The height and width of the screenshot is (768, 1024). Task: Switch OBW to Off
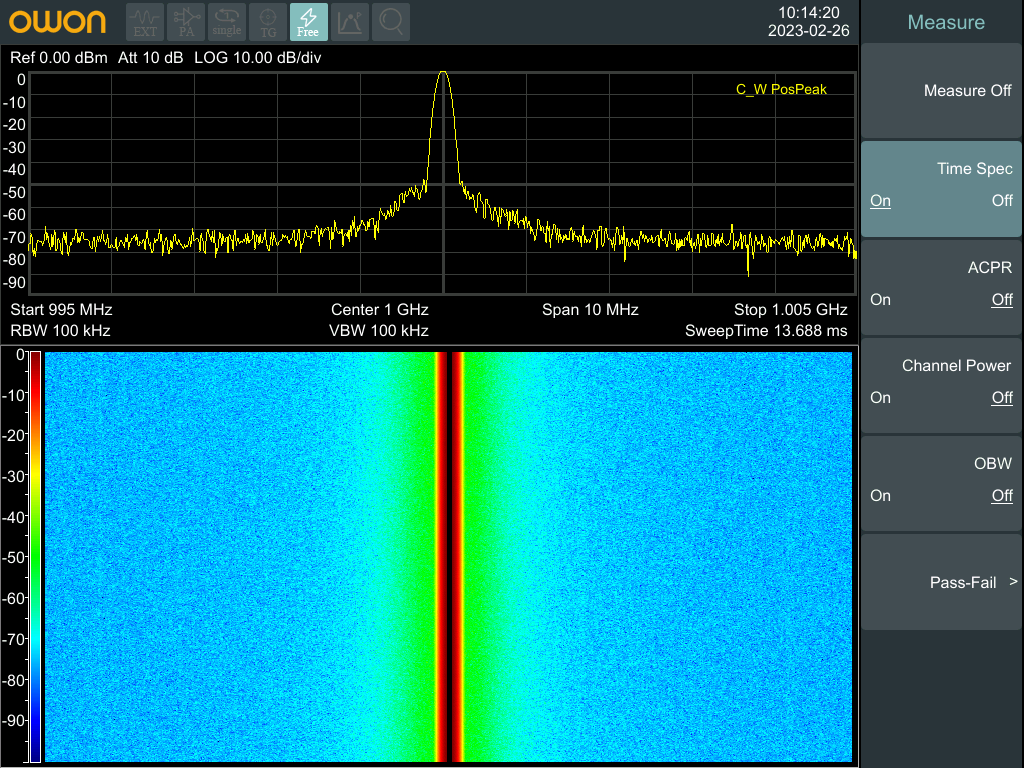click(x=1002, y=496)
